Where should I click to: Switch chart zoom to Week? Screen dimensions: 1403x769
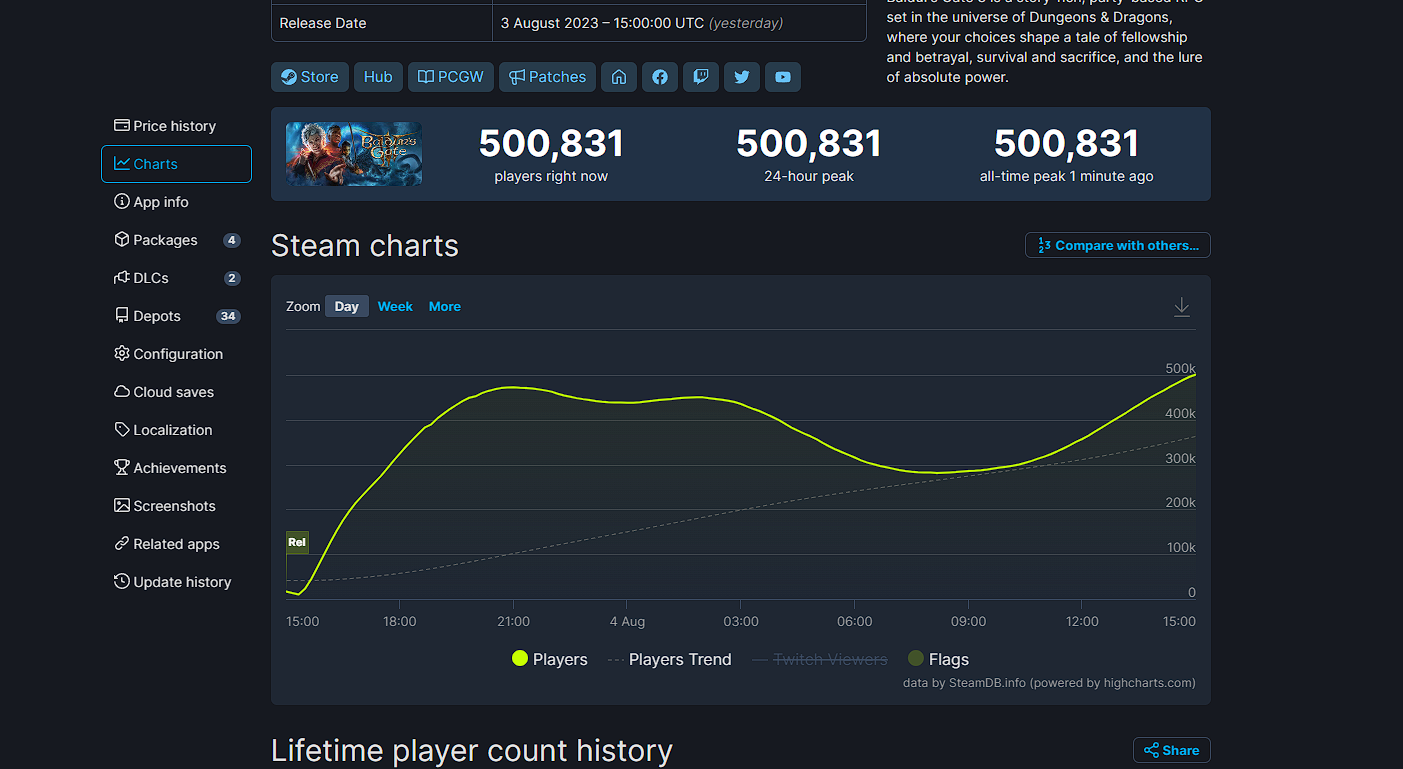tap(395, 307)
